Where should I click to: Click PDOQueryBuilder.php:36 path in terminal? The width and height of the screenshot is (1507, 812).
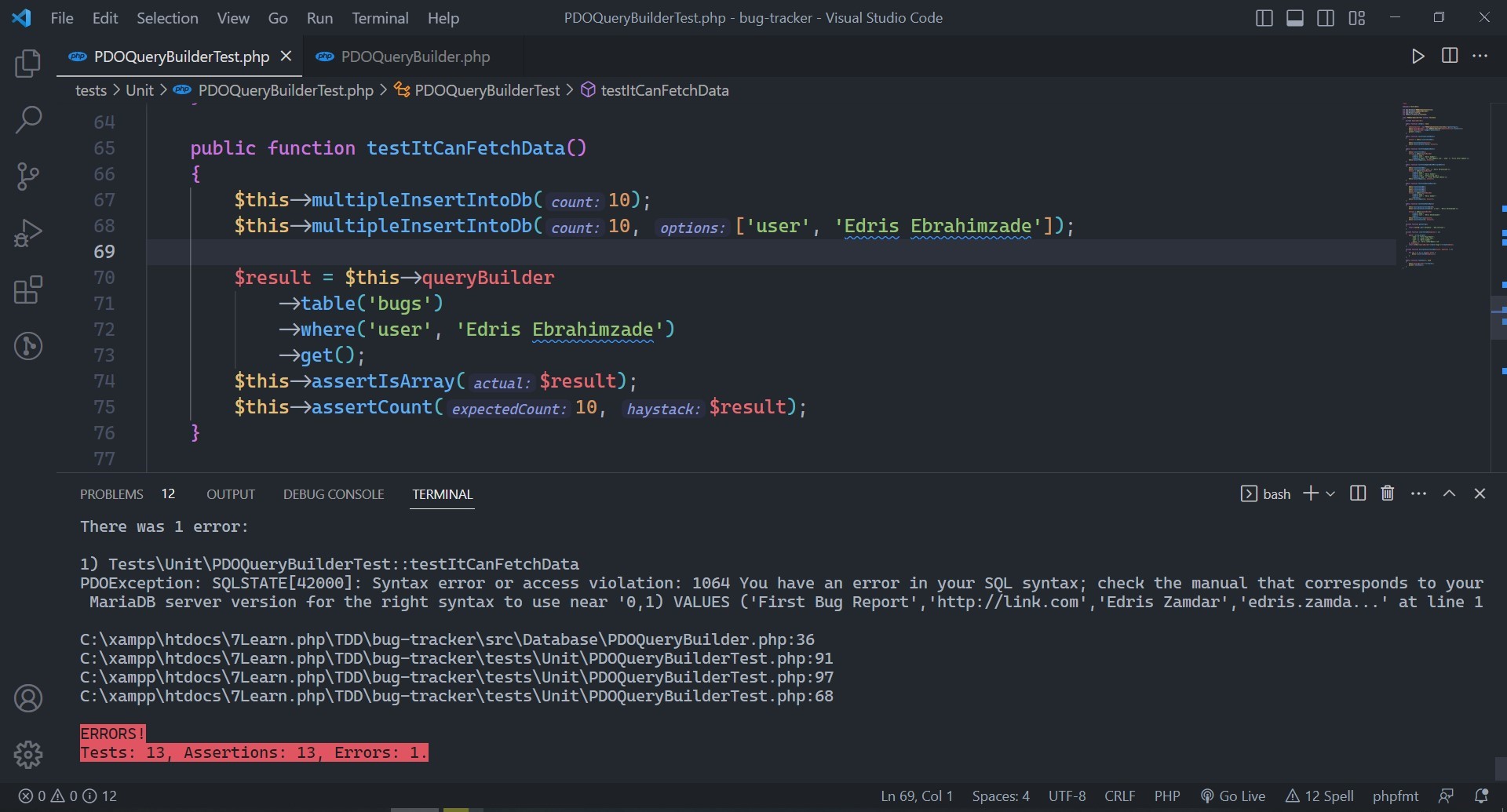tap(447, 639)
